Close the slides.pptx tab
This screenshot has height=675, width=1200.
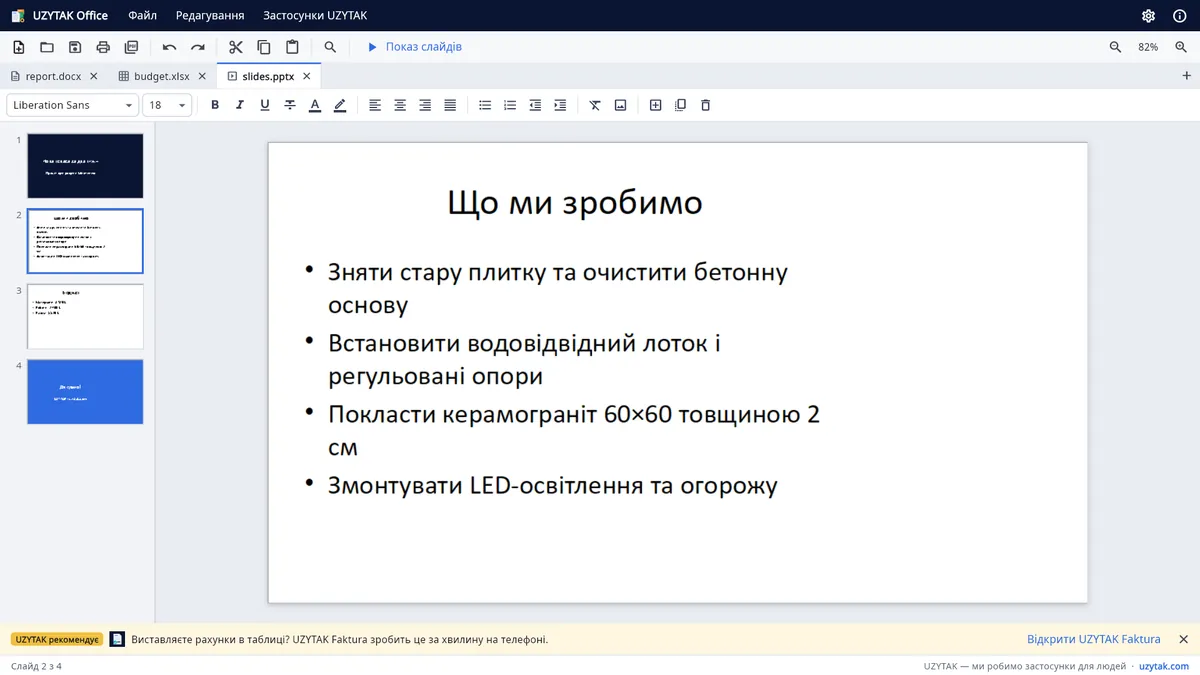click(307, 76)
